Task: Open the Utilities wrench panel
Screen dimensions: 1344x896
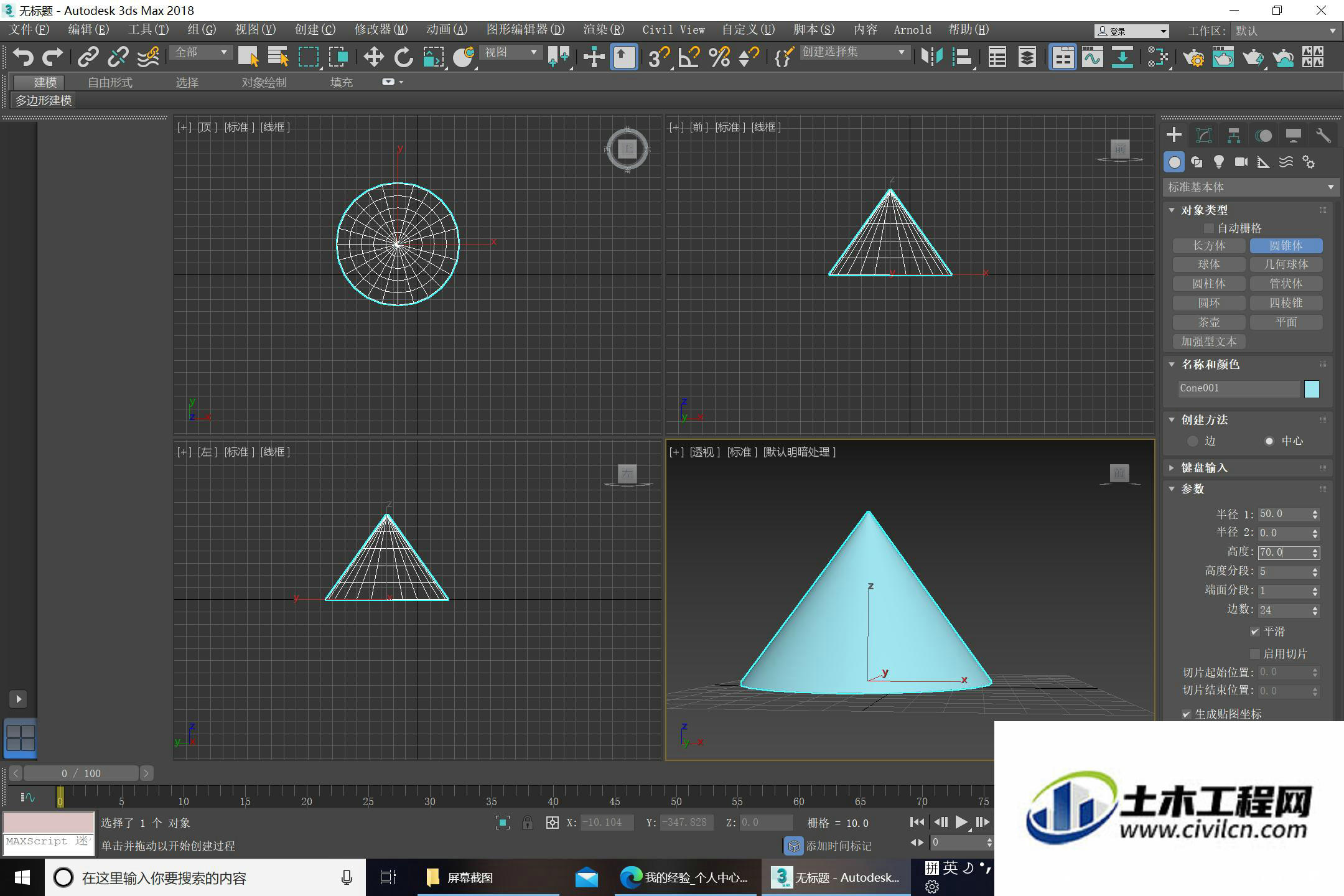Action: tap(1323, 136)
